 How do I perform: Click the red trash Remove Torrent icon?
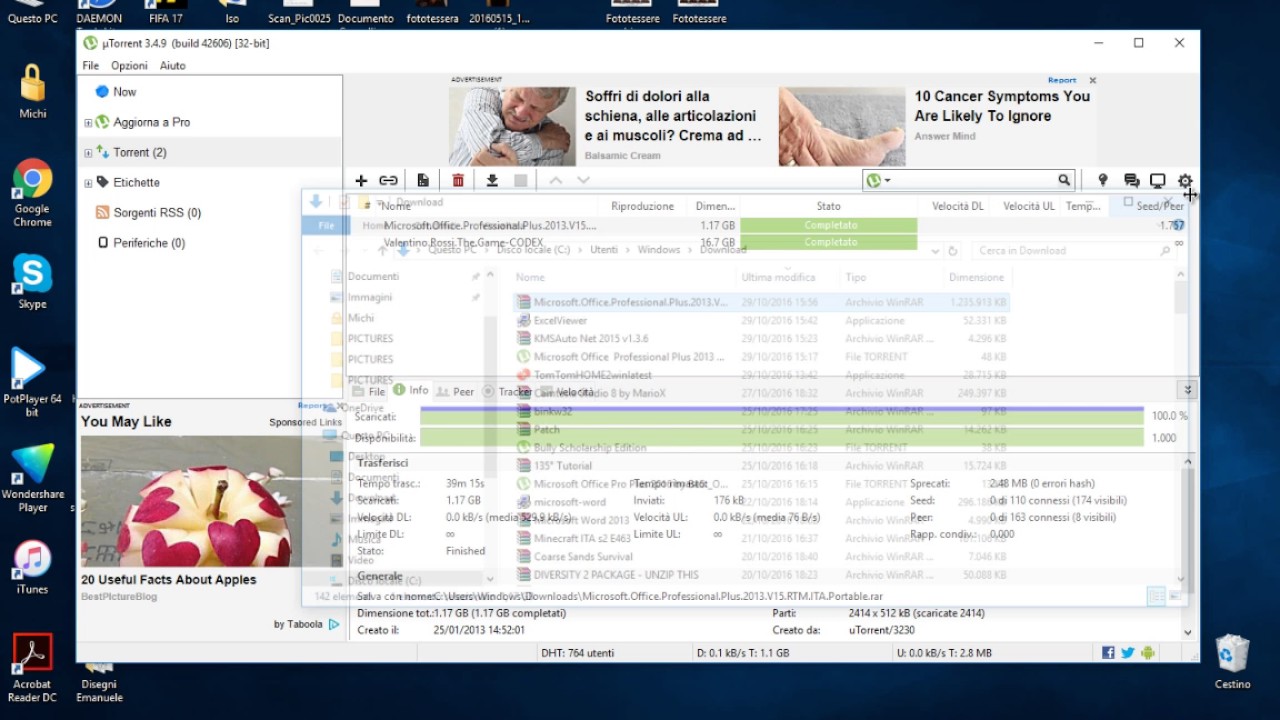[458, 181]
